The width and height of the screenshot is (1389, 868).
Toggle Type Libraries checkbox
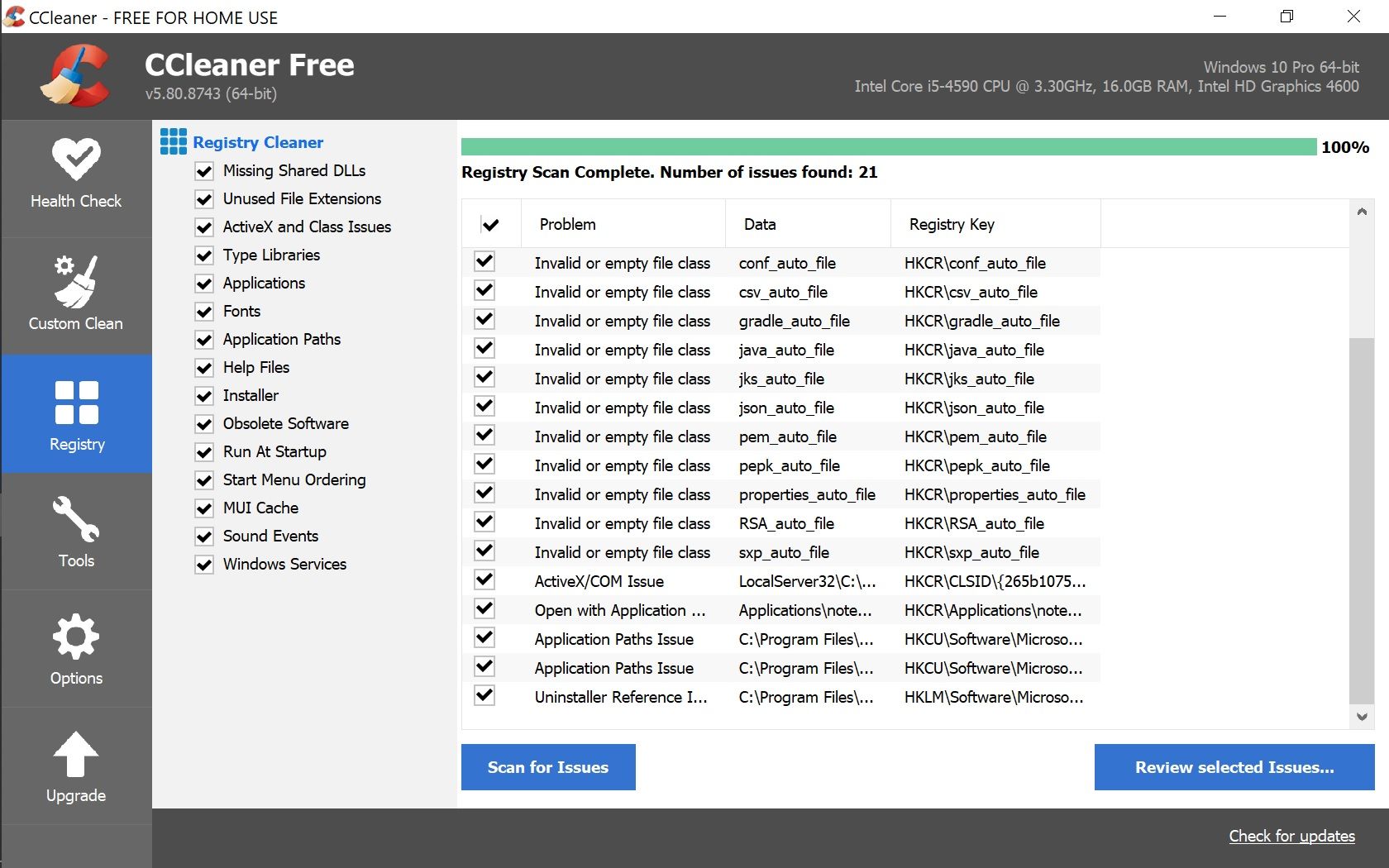point(204,255)
